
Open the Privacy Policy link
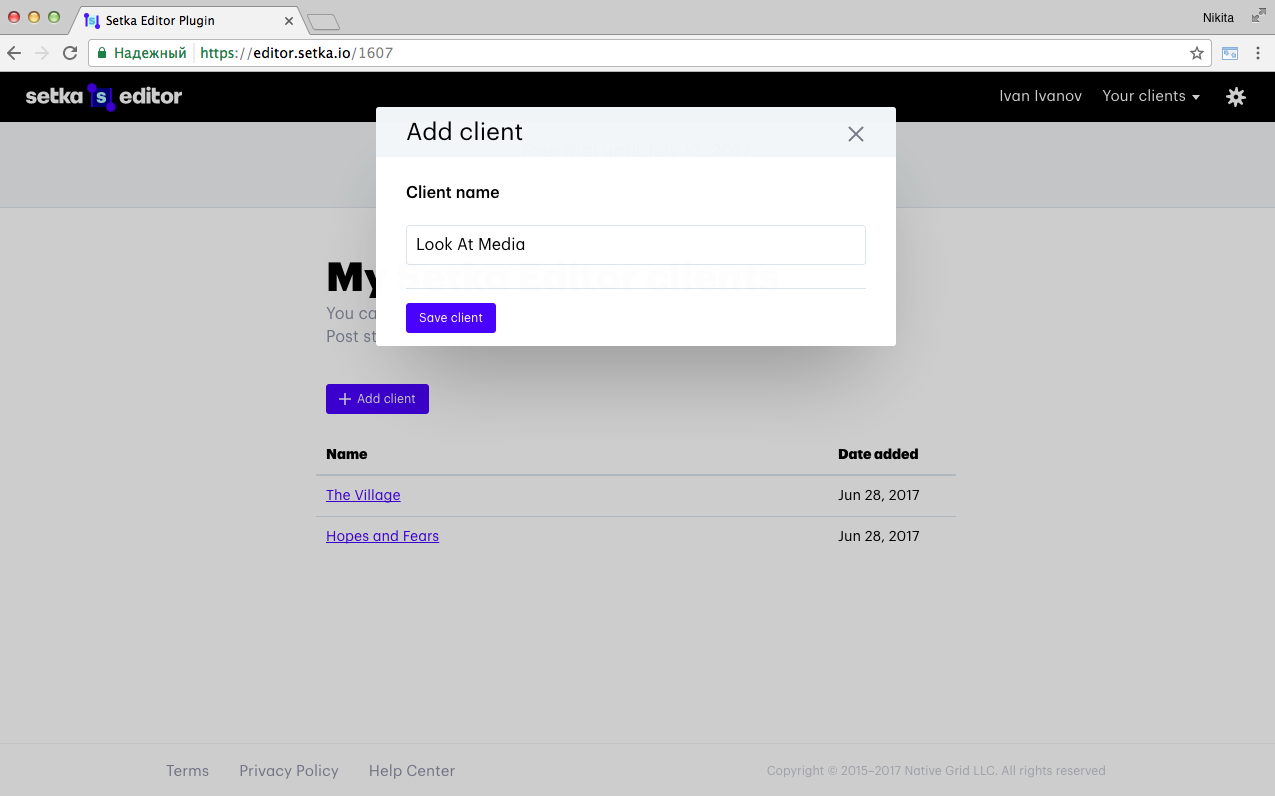(x=289, y=771)
